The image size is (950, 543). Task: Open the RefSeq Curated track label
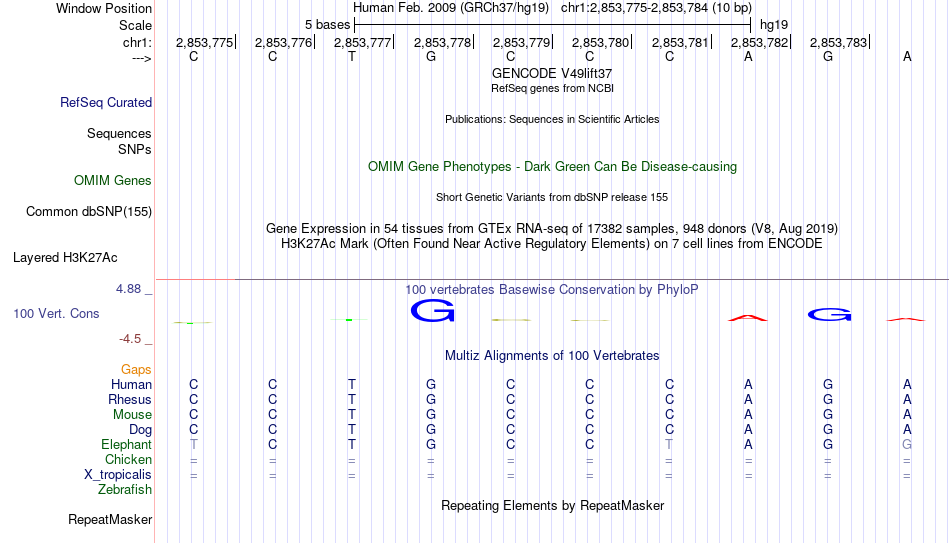[106, 102]
